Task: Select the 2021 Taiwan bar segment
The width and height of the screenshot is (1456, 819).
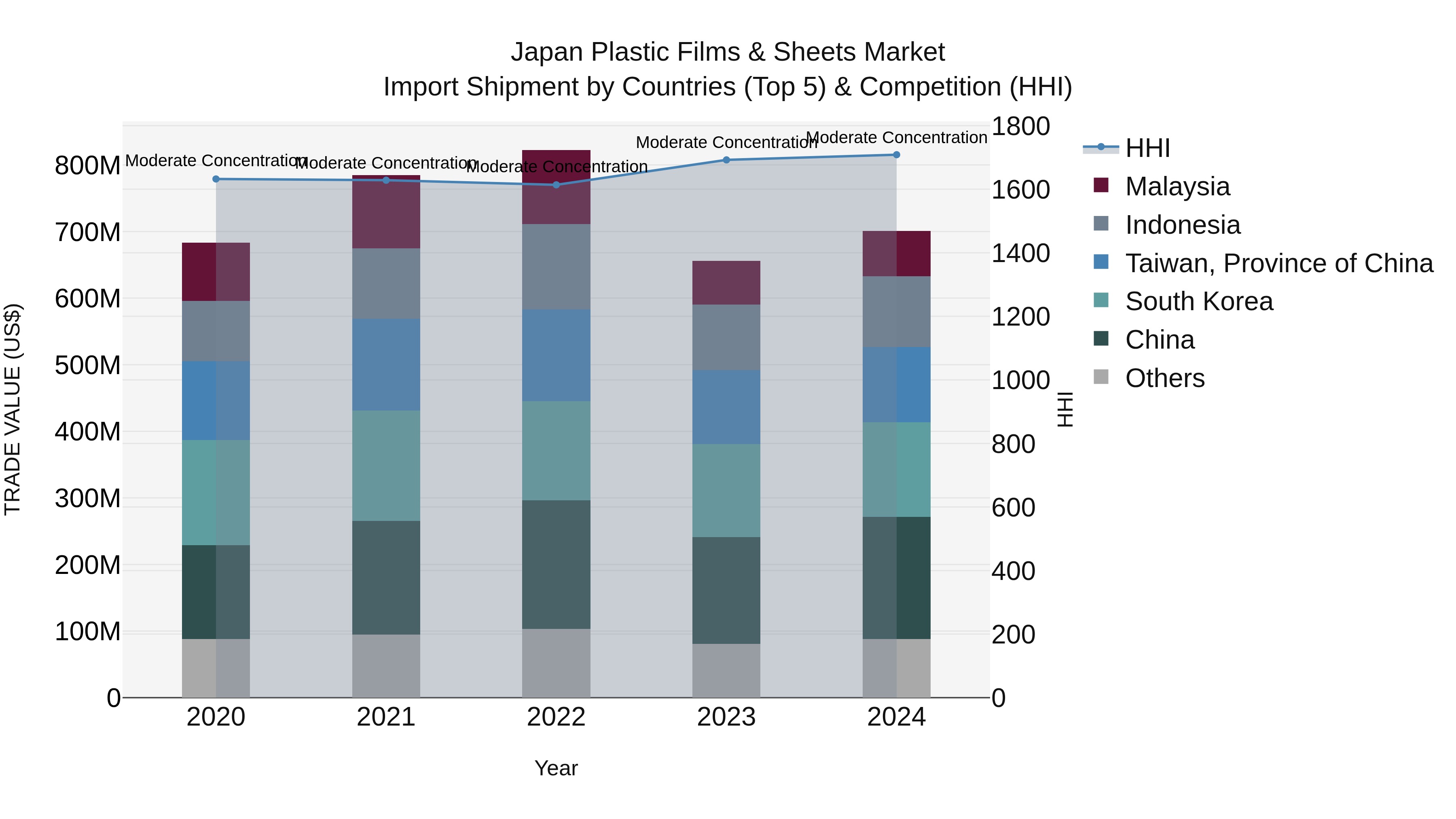Action: pyautogui.click(x=386, y=364)
